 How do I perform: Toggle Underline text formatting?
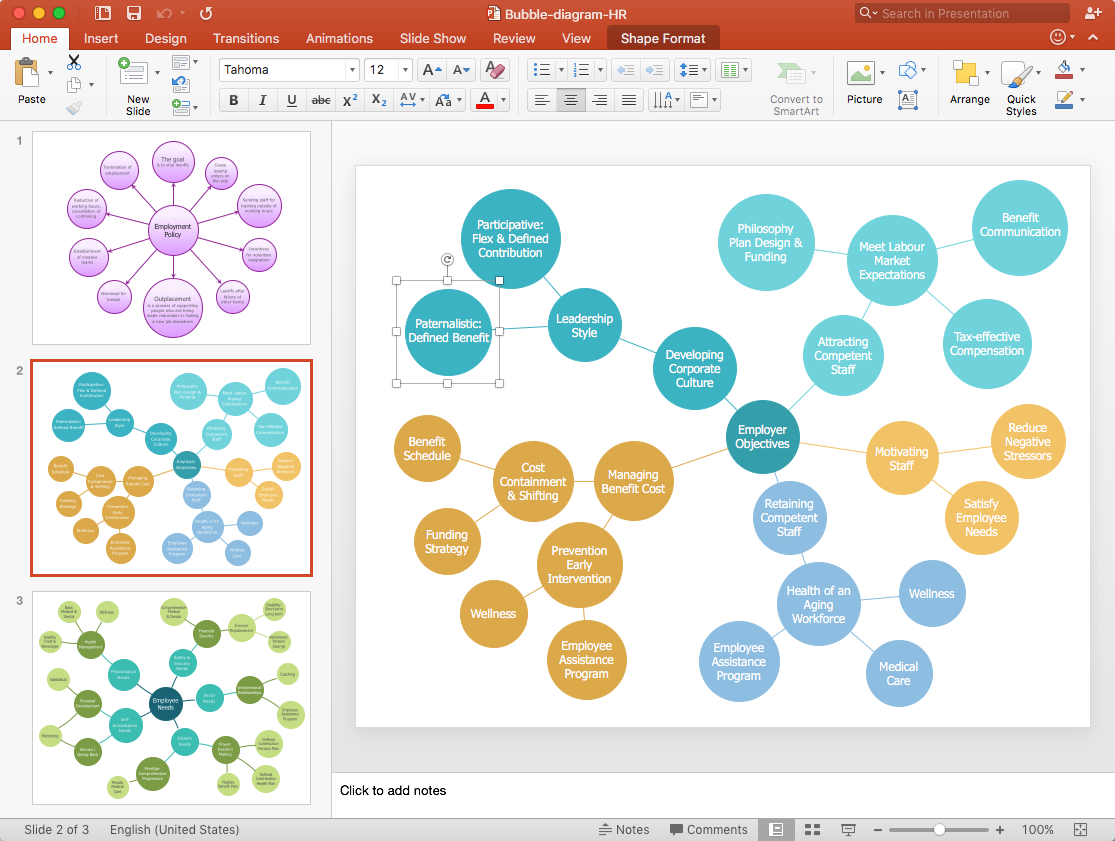tap(292, 100)
